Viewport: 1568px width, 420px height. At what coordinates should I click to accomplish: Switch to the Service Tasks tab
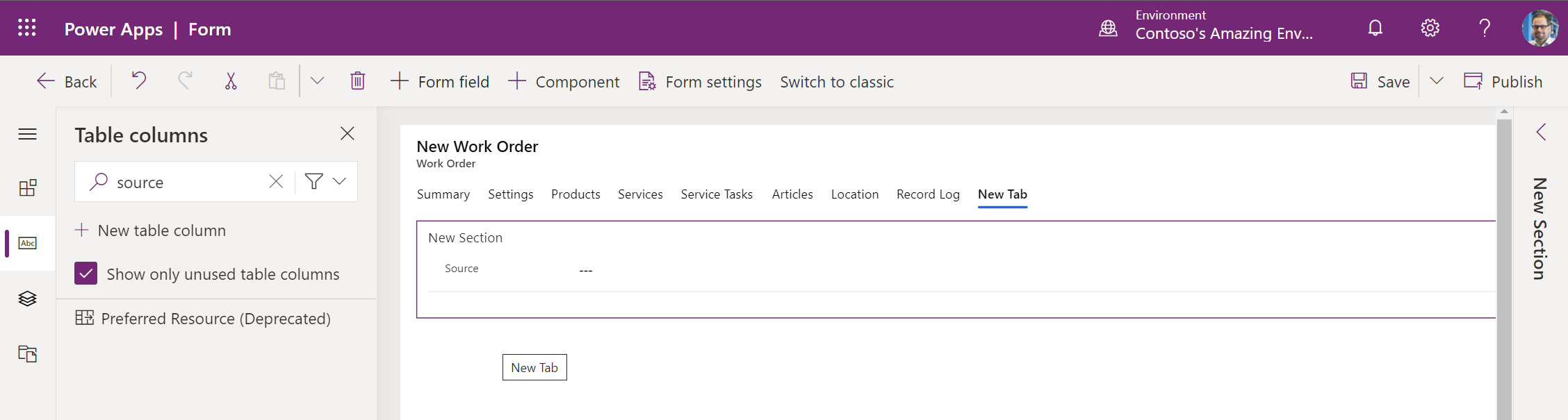(x=717, y=194)
